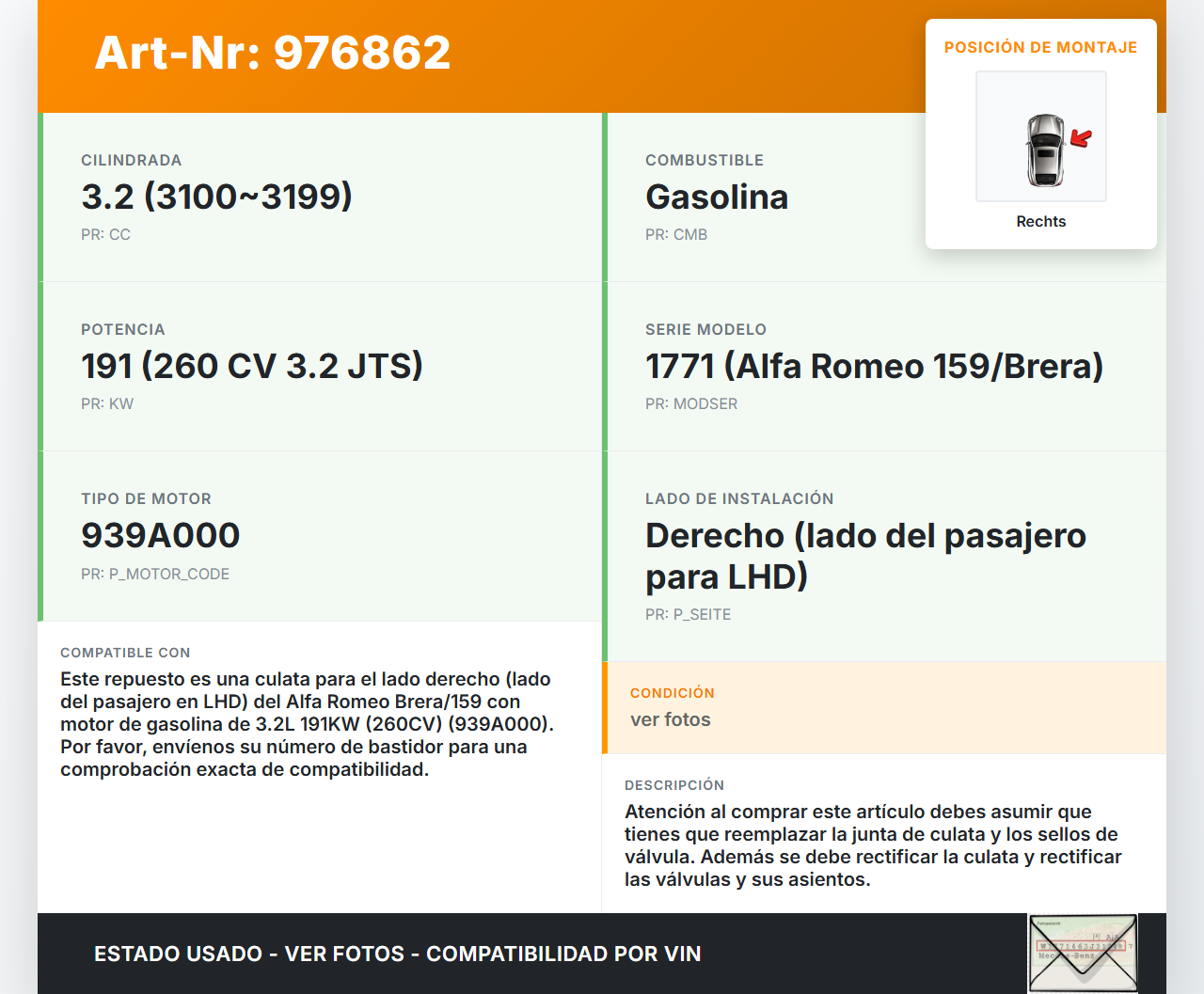Click the car mounting position image

coord(1040,136)
